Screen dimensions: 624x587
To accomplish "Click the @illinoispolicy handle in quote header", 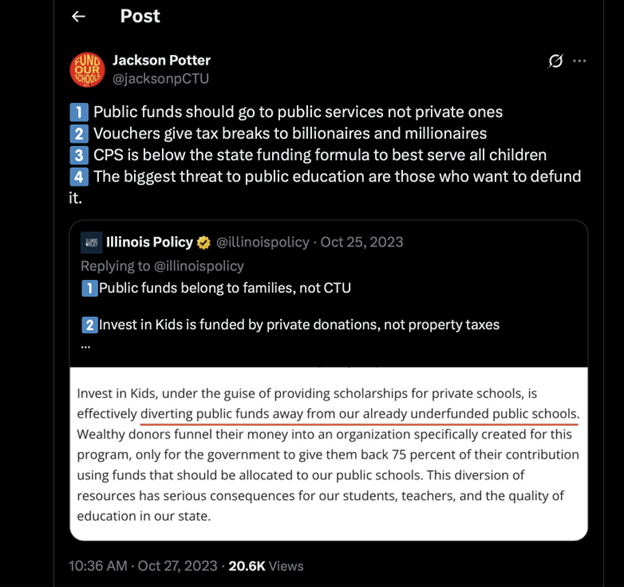I will pyautogui.click(x=262, y=241).
